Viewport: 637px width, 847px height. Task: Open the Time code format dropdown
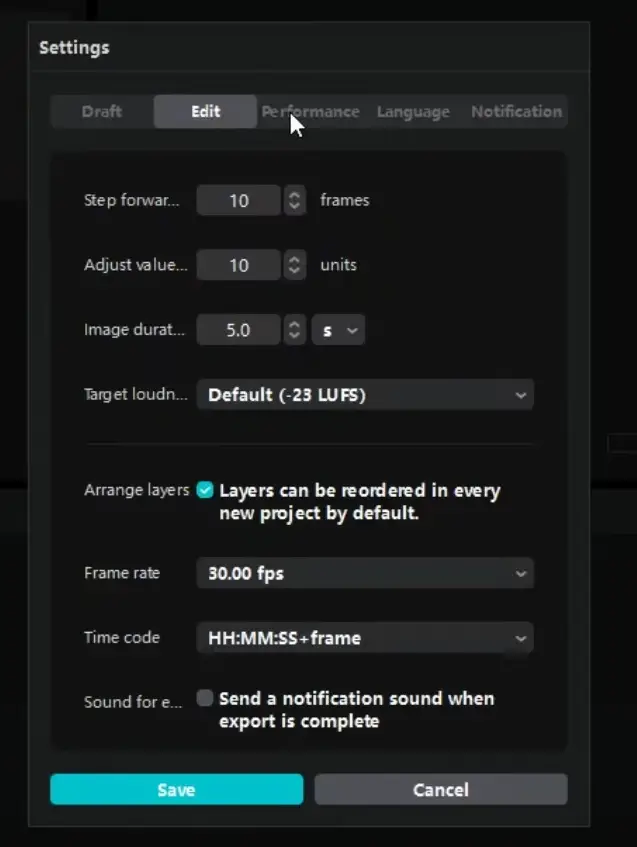click(x=364, y=638)
